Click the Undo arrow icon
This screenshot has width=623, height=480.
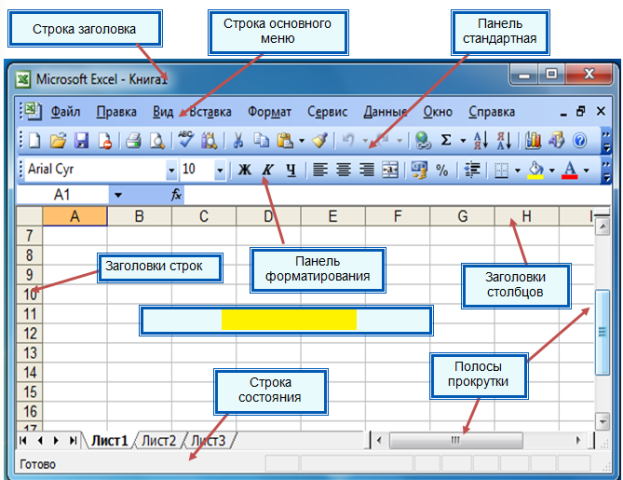pyautogui.click(x=348, y=140)
